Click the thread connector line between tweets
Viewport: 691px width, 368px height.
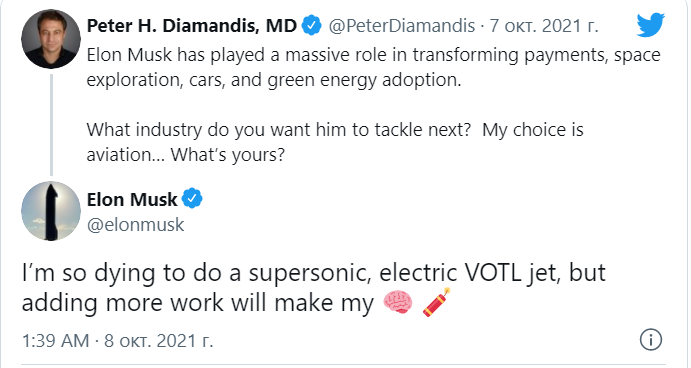[52, 125]
